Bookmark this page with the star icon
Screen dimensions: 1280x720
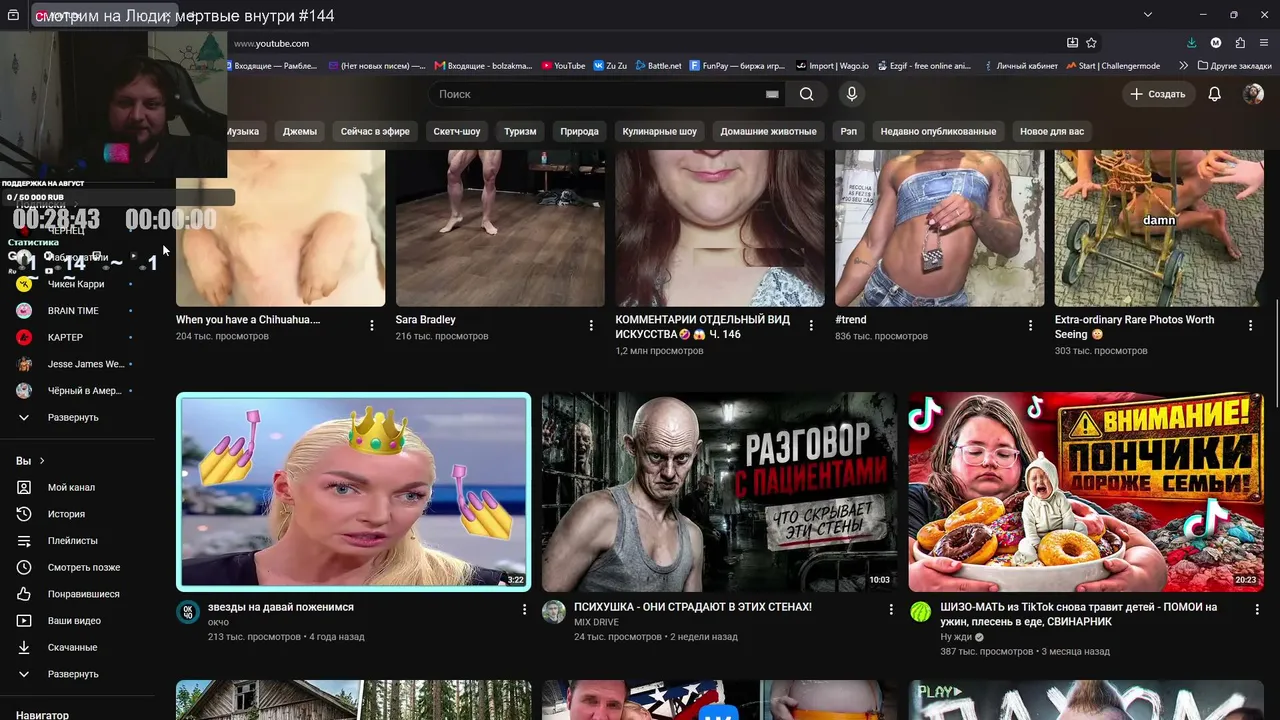click(1091, 43)
